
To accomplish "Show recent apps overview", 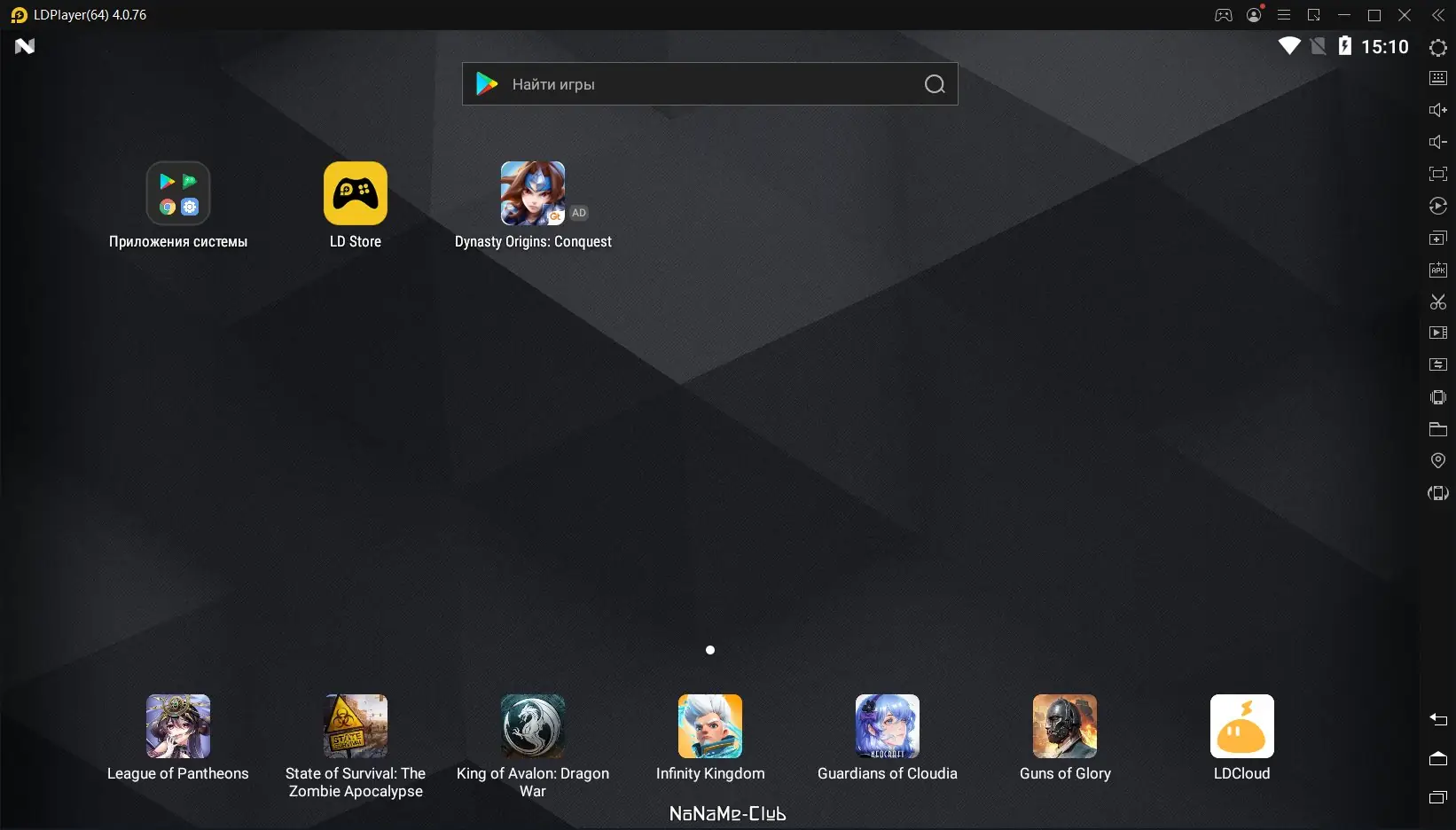I will tap(1438, 797).
